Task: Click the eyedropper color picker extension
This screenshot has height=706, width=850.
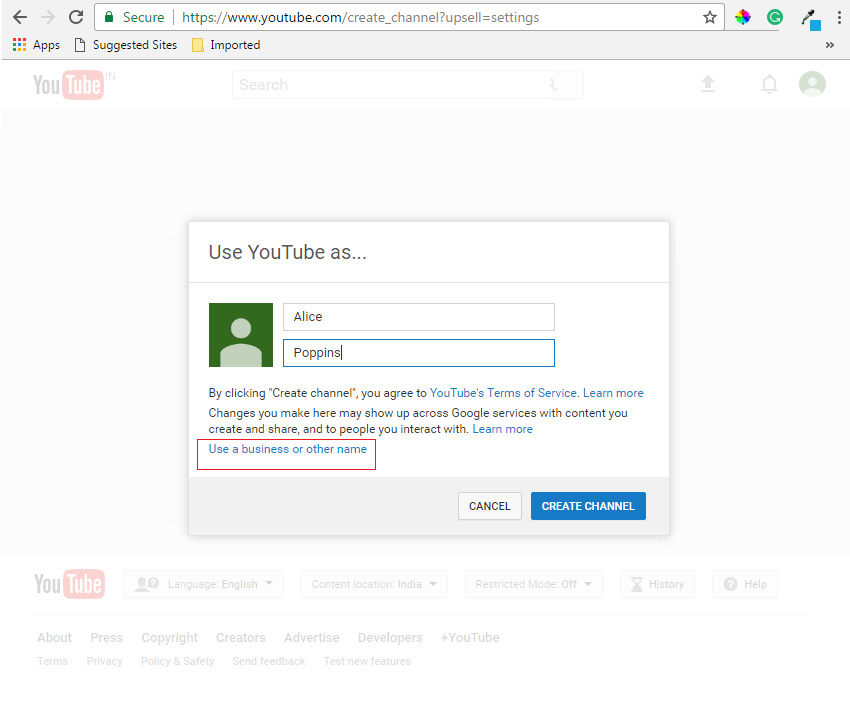Action: 810,20
